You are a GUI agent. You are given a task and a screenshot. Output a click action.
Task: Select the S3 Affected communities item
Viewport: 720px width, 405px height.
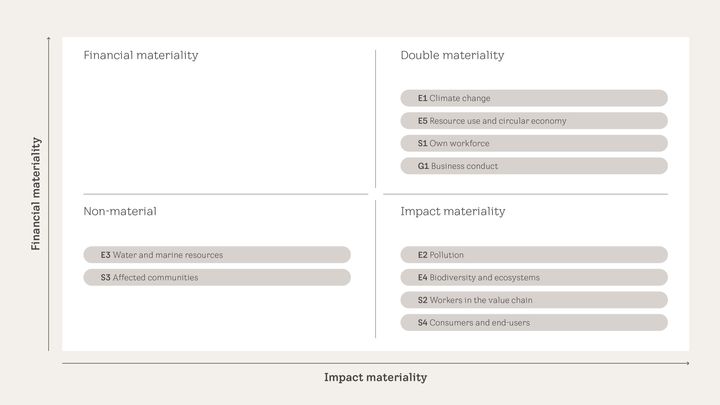pyautogui.click(x=217, y=278)
